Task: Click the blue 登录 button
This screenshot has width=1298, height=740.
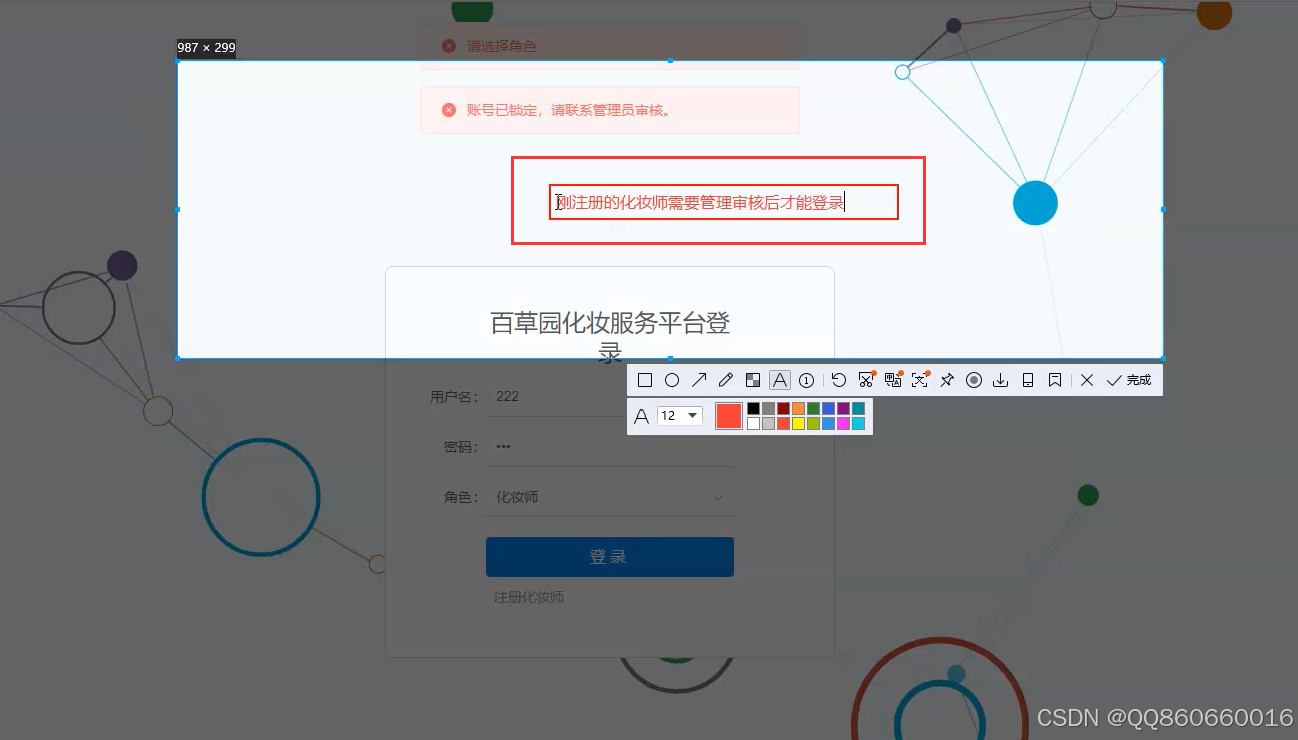Action: pos(610,557)
